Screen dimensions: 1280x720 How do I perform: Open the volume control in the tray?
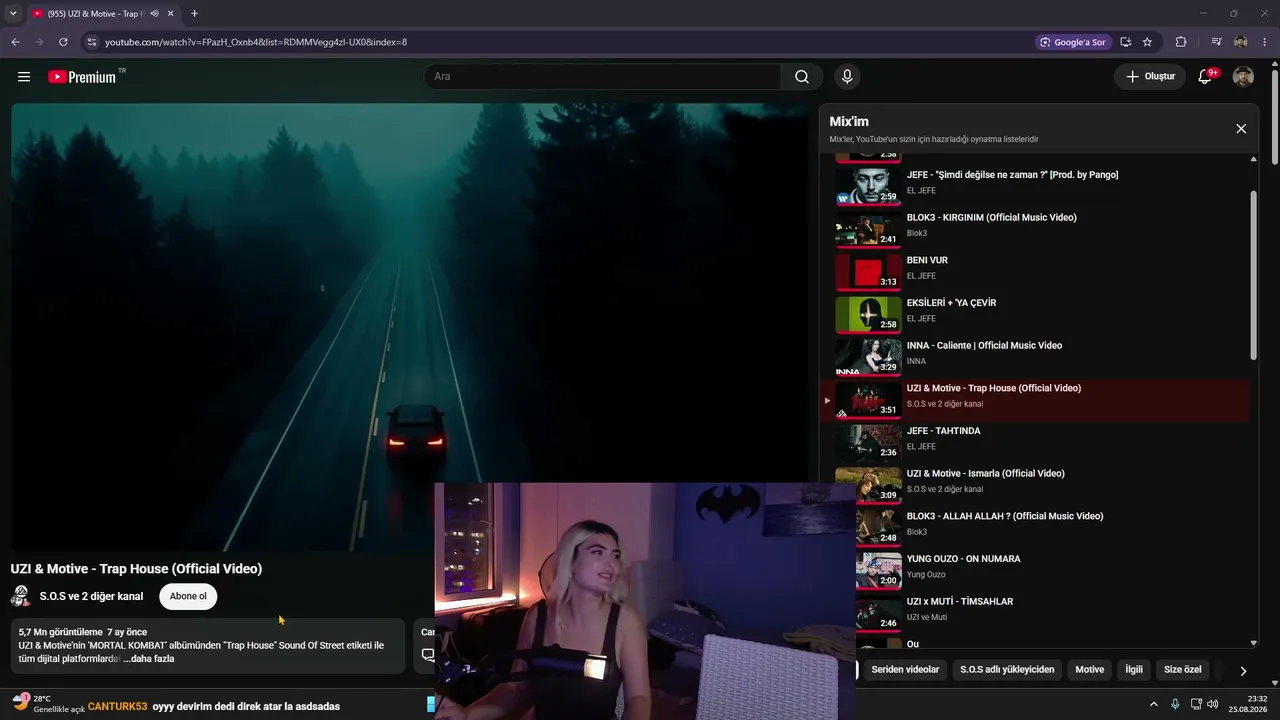1213,704
